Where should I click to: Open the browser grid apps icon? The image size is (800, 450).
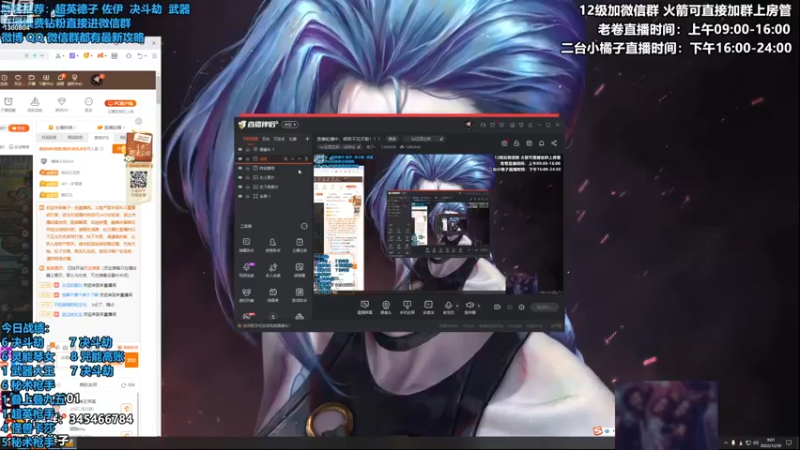point(114,56)
